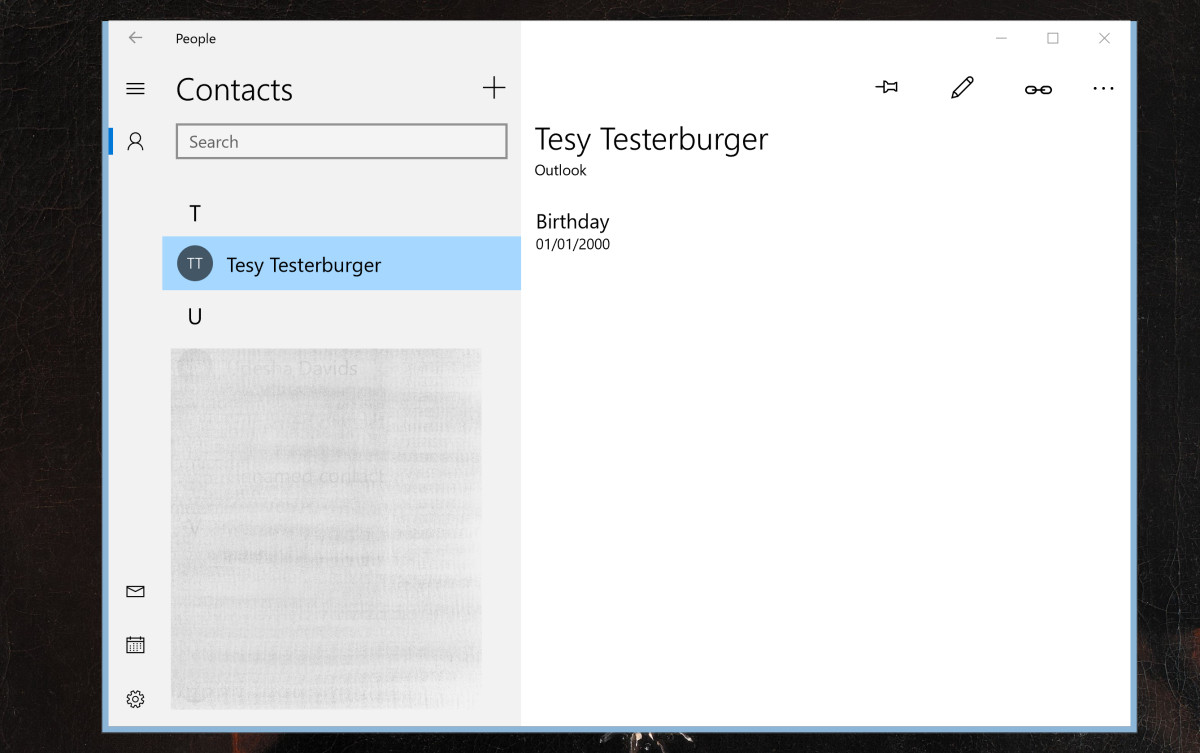Click the TT avatar circle
This screenshot has height=753, width=1200.
(x=195, y=264)
